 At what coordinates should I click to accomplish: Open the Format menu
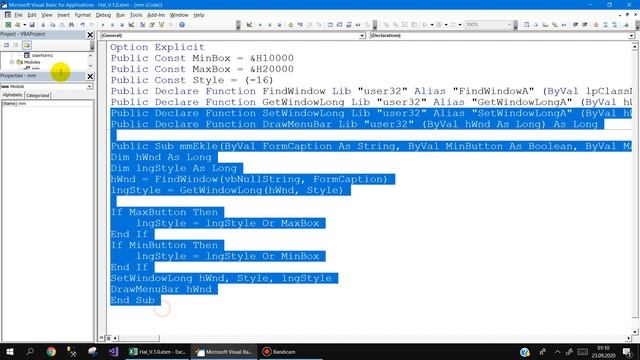pyautogui.click(x=82, y=15)
